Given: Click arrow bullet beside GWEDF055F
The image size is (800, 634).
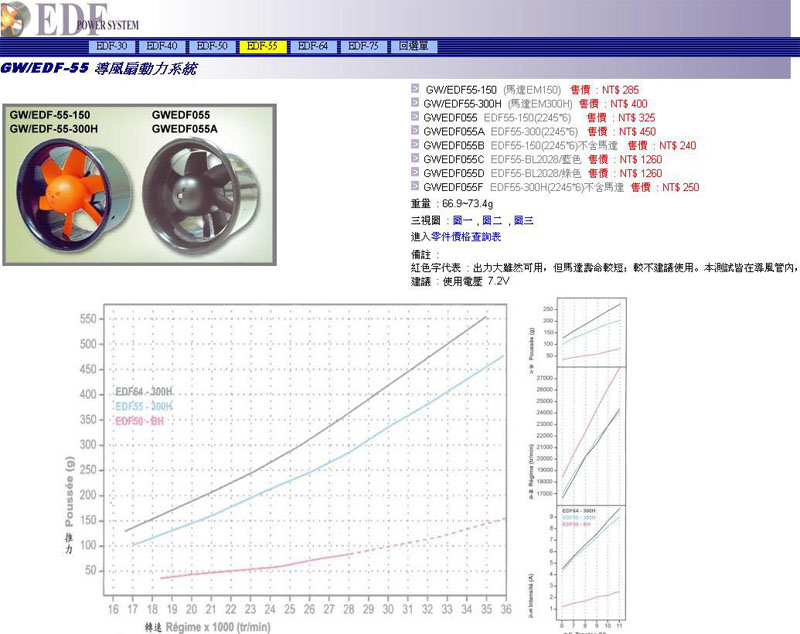Looking at the screenshot, I should click(415, 187).
